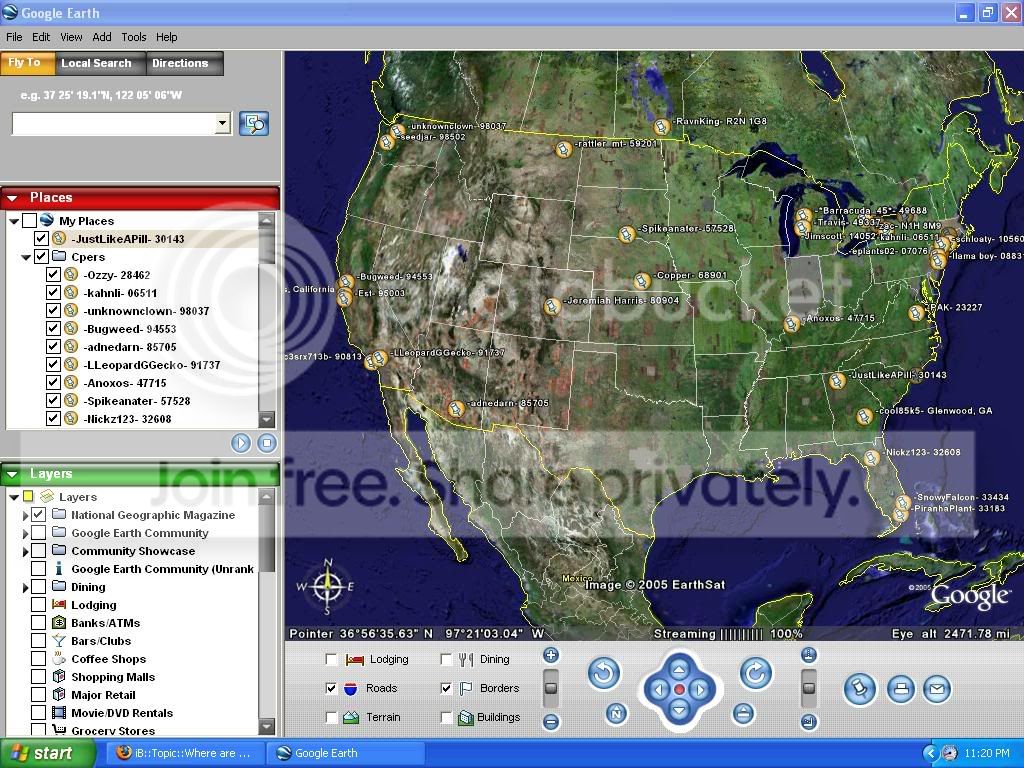This screenshot has height=768, width=1024.
Task: Switch to the Directions tab
Action: (184, 63)
